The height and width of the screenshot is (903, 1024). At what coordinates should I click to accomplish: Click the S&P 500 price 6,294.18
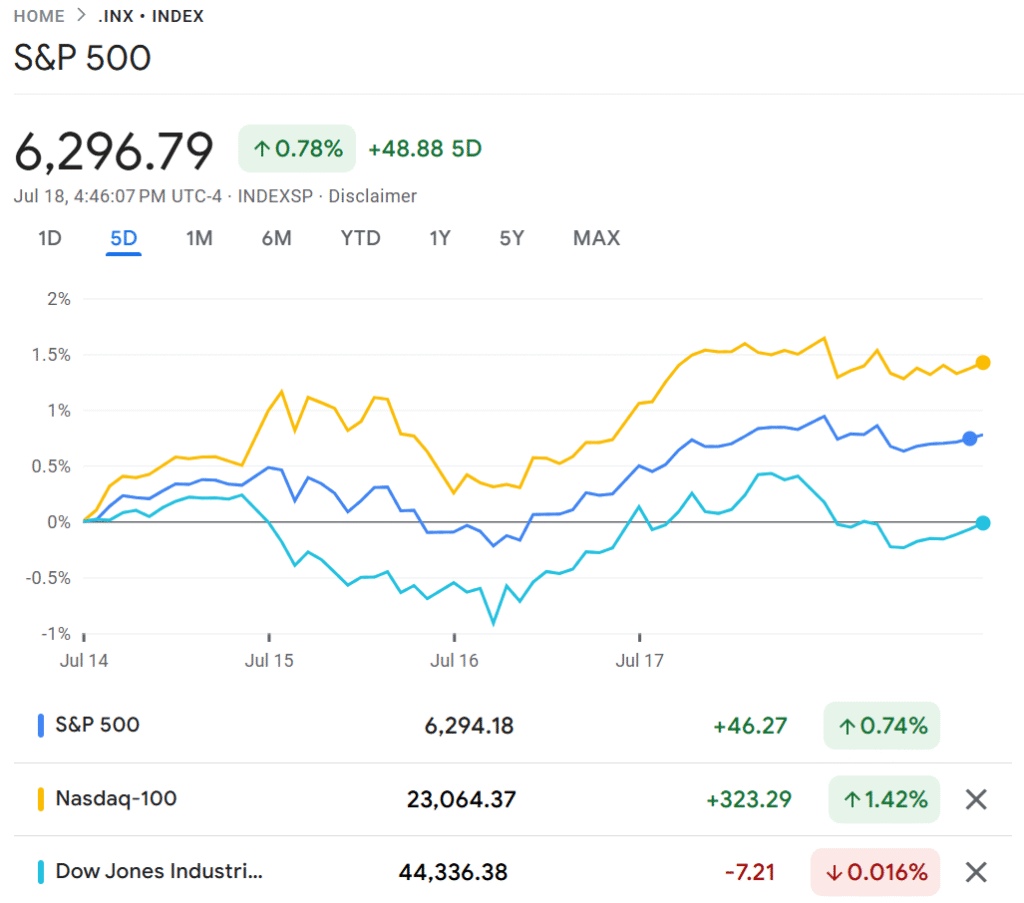click(x=469, y=725)
